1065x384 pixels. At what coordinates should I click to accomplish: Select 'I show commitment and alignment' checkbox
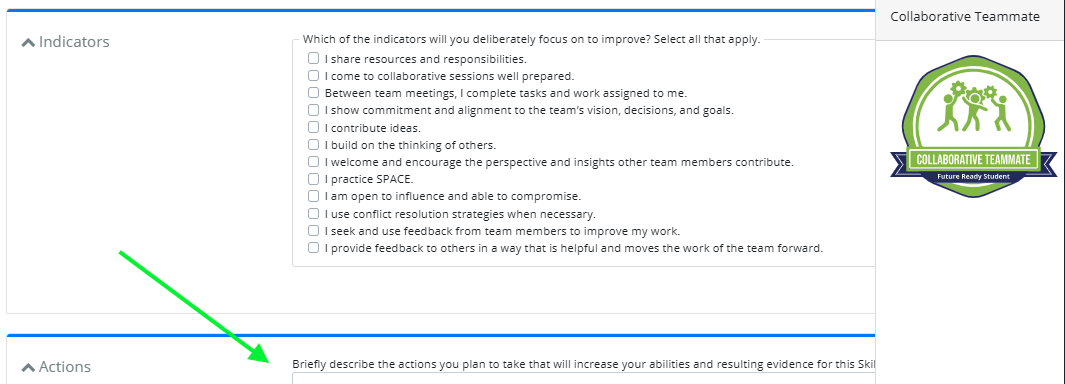pos(313,109)
